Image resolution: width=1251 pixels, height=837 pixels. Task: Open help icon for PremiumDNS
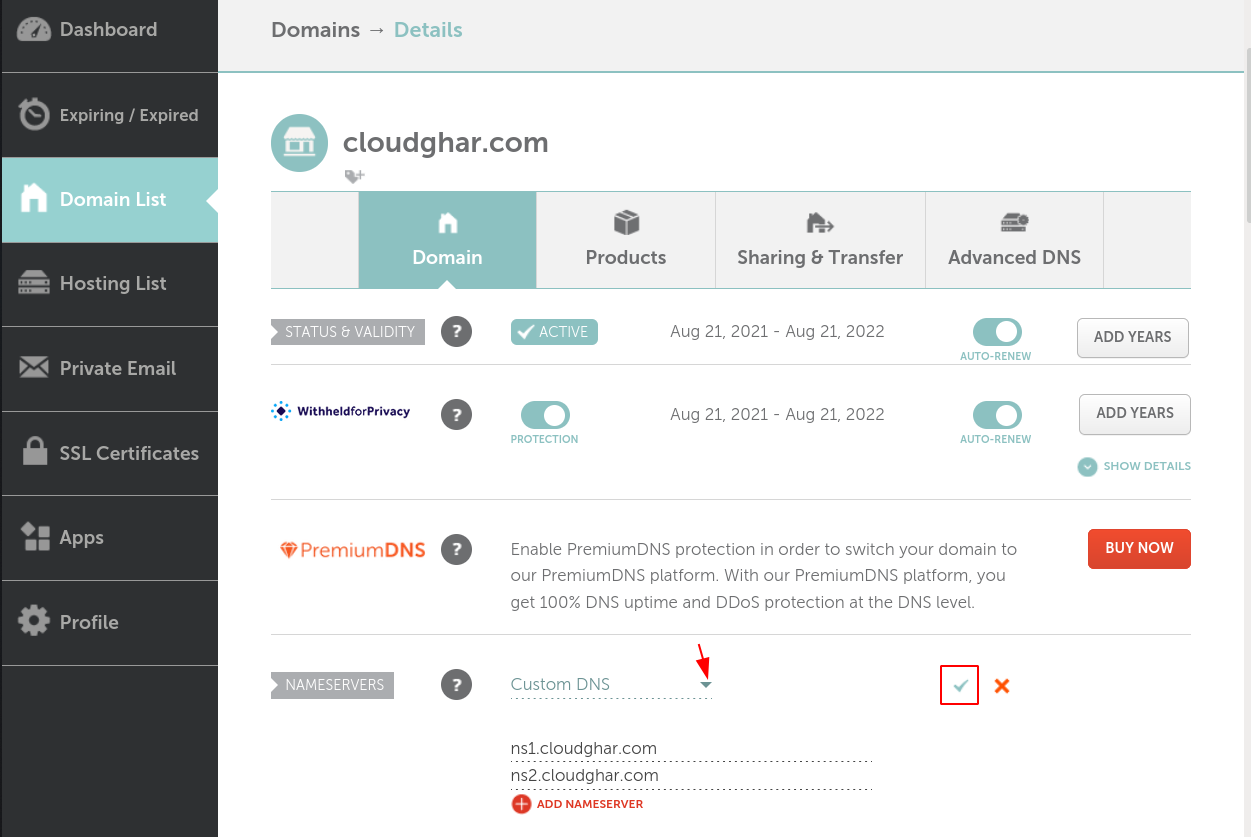[456, 549]
